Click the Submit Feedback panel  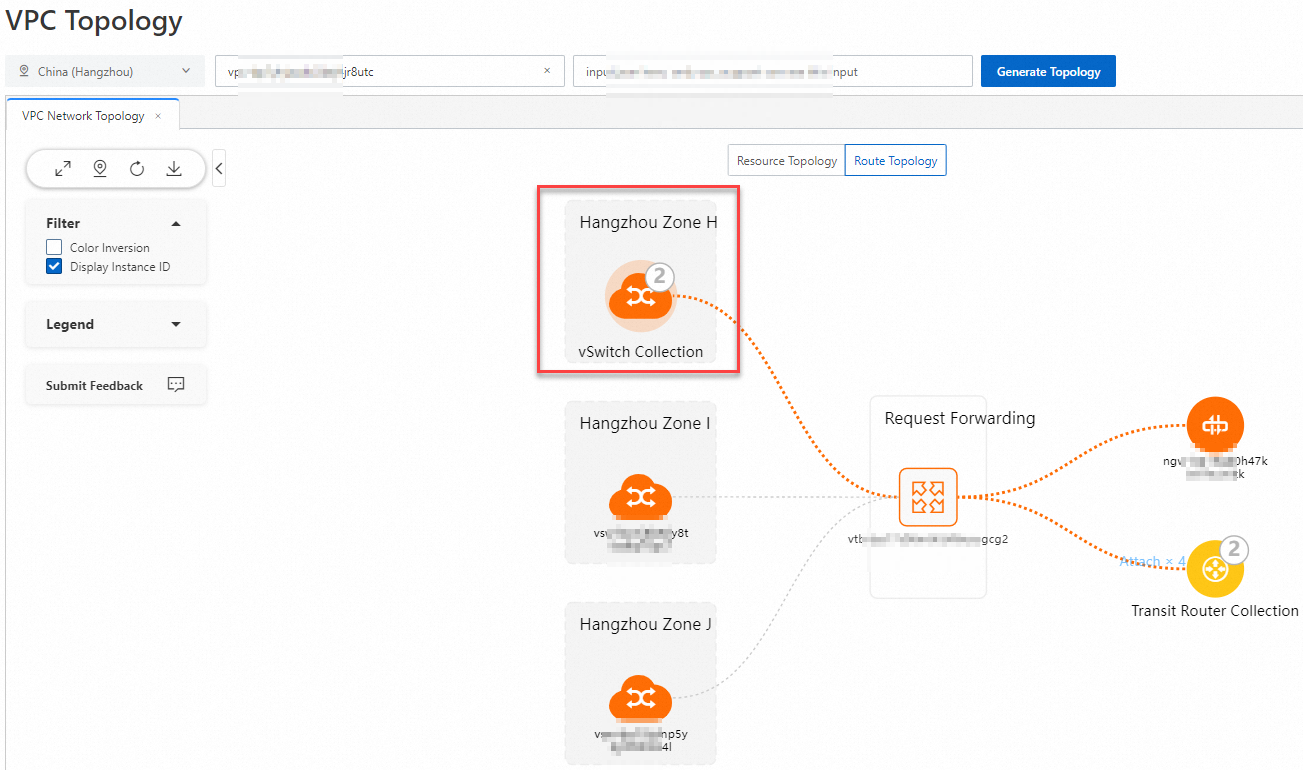click(115, 385)
